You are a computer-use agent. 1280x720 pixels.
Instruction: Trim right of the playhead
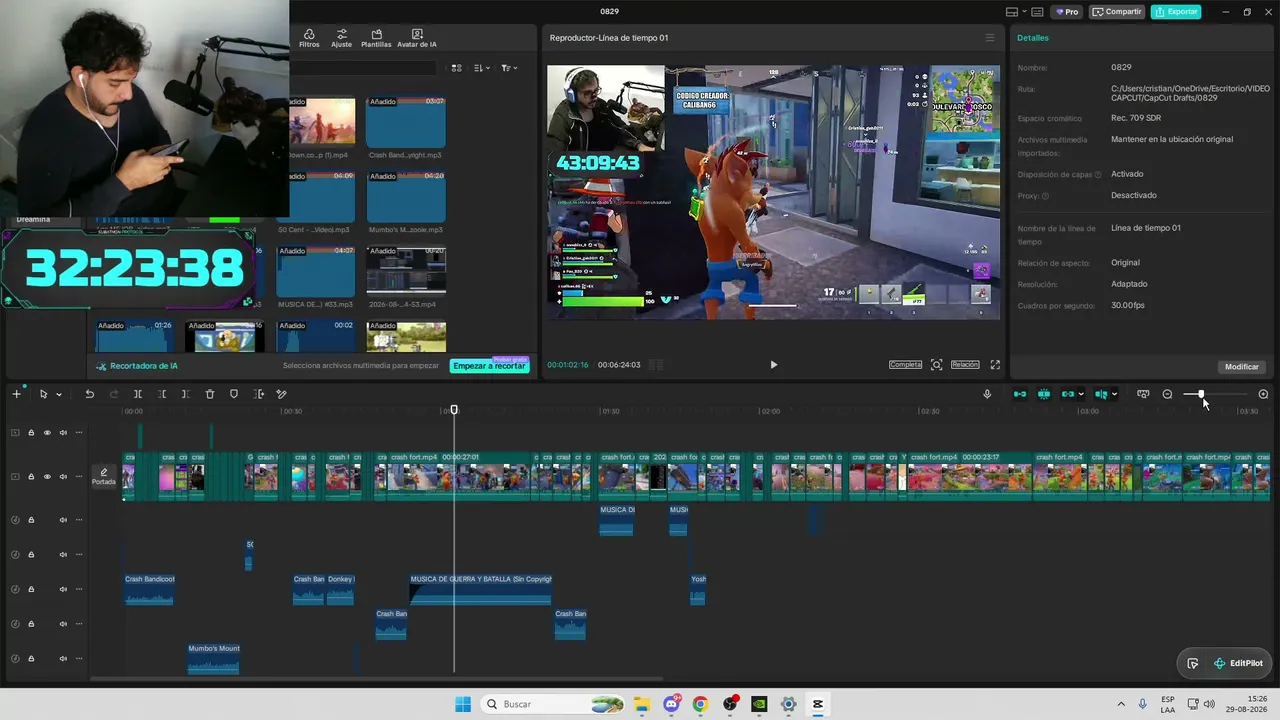(185, 394)
